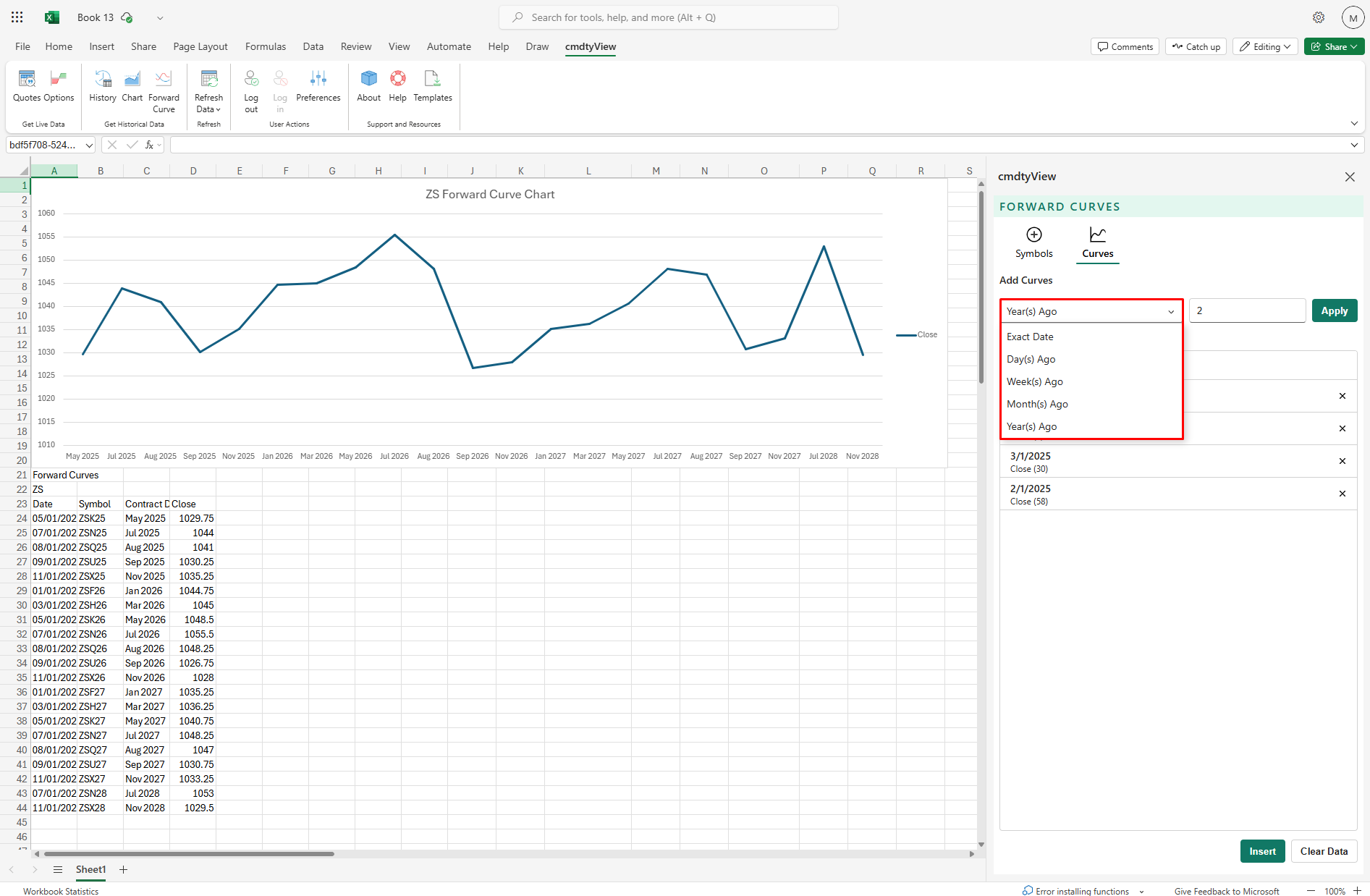1370x896 pixels.
Task: Click the vertical sheet scrollbar thumb
Action: tap(981, 287)
